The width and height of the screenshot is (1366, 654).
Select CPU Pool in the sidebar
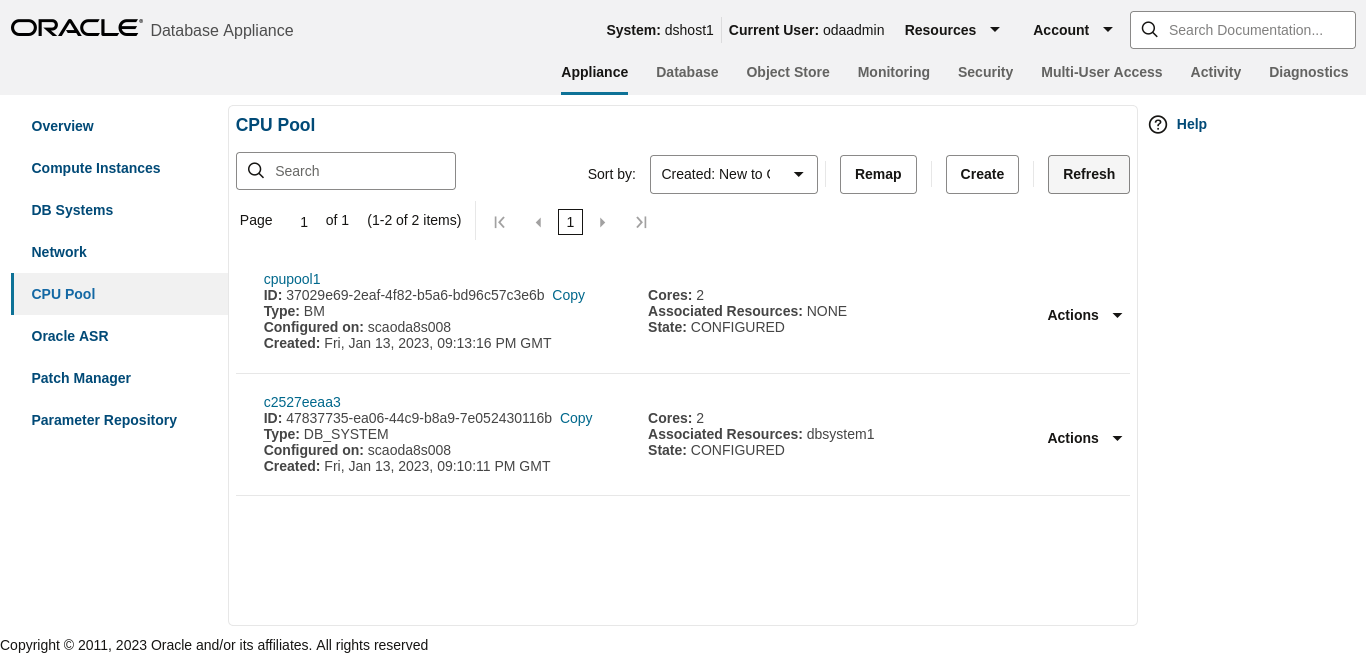pyautogui.click(x=119, y=294)
